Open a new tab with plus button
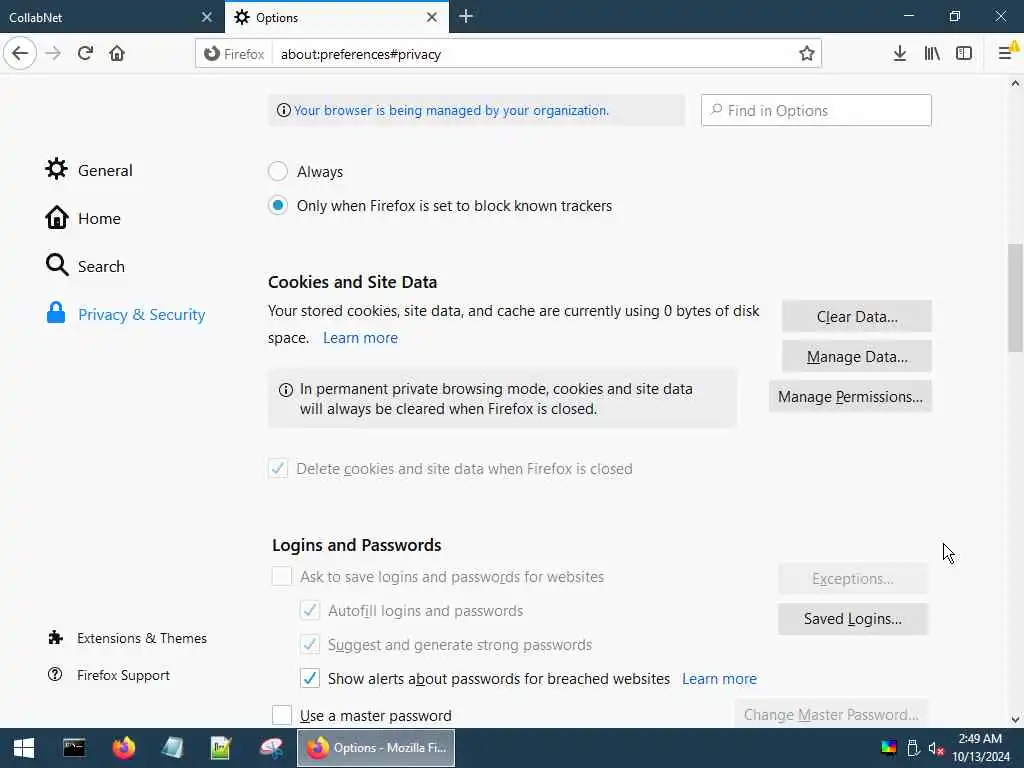The height and width of the screenshot is (768, 1024). pos(466,16)
